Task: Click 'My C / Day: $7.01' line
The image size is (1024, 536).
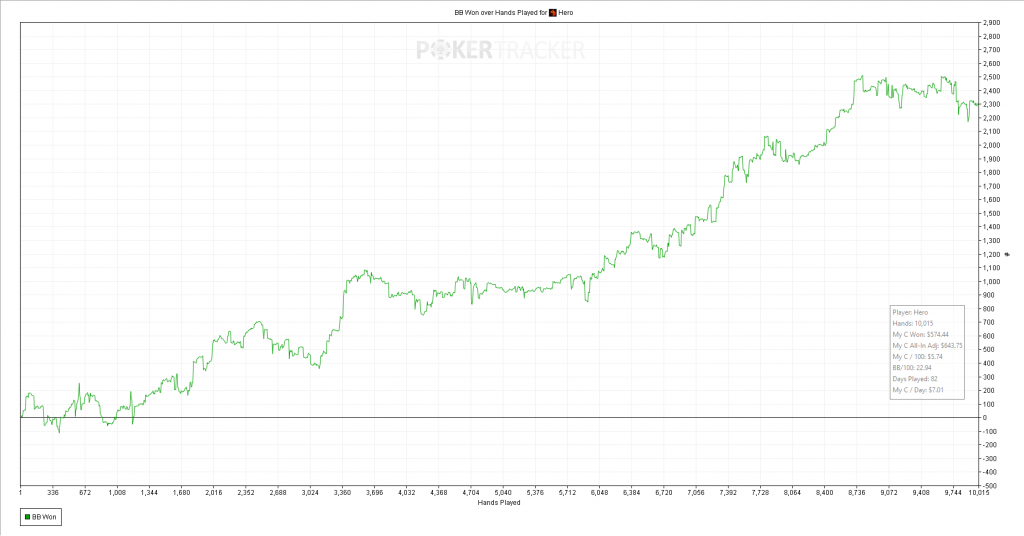Action: 918,390
